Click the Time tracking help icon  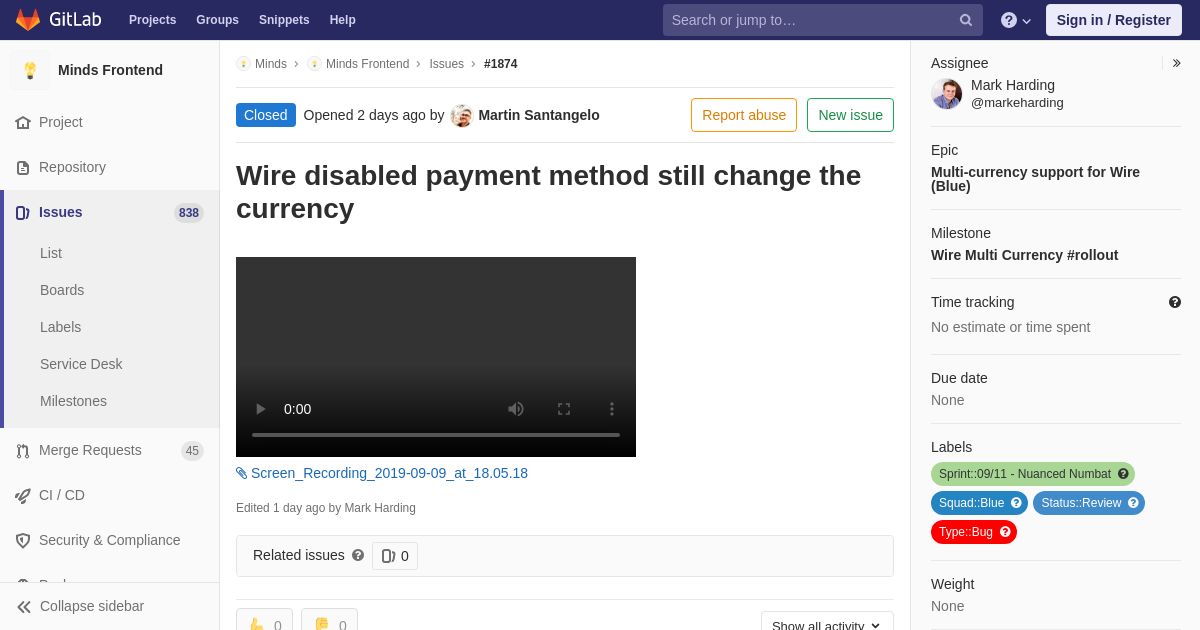(x=1175, y=302)
